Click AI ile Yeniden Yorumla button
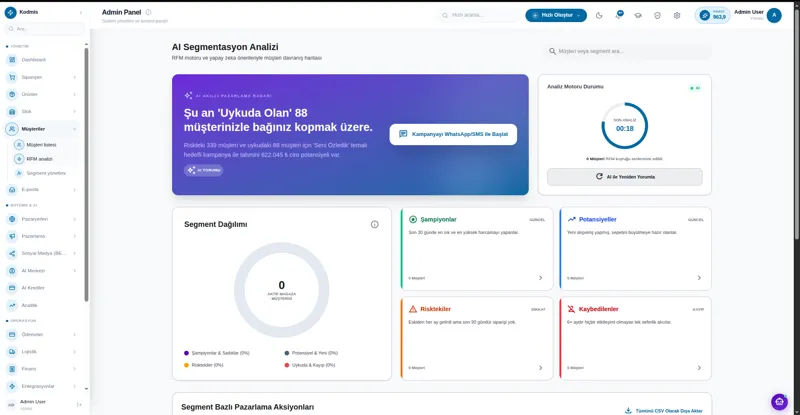Screen dimensions: 800x415 624,177
